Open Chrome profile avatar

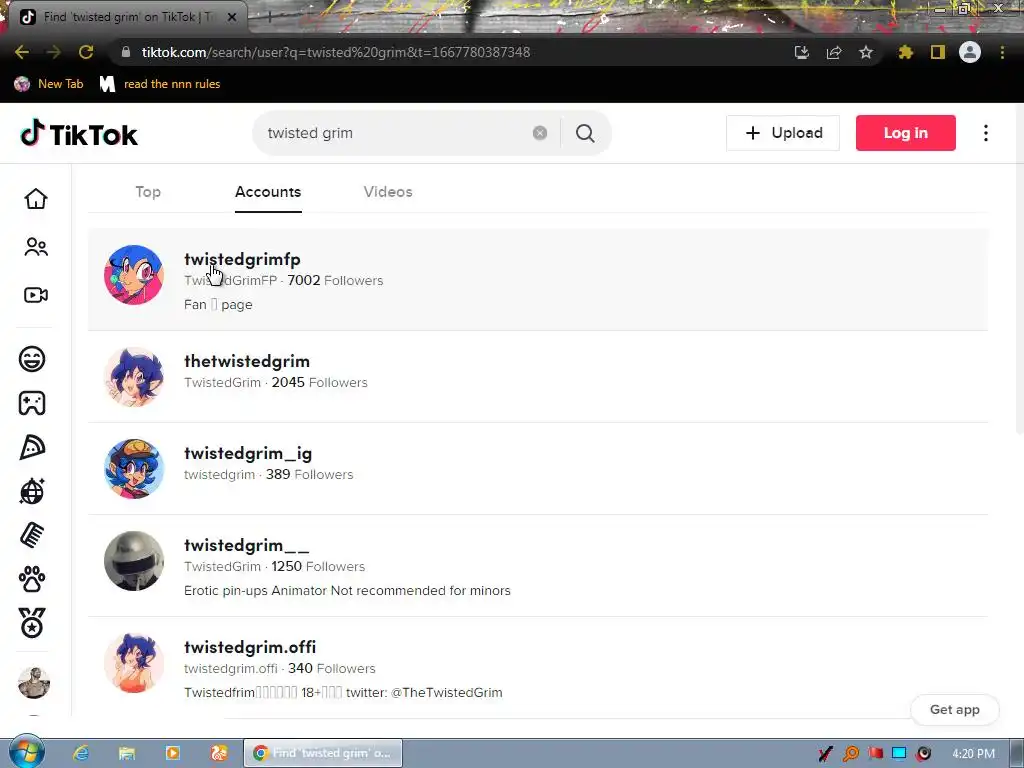coord(970,52)
